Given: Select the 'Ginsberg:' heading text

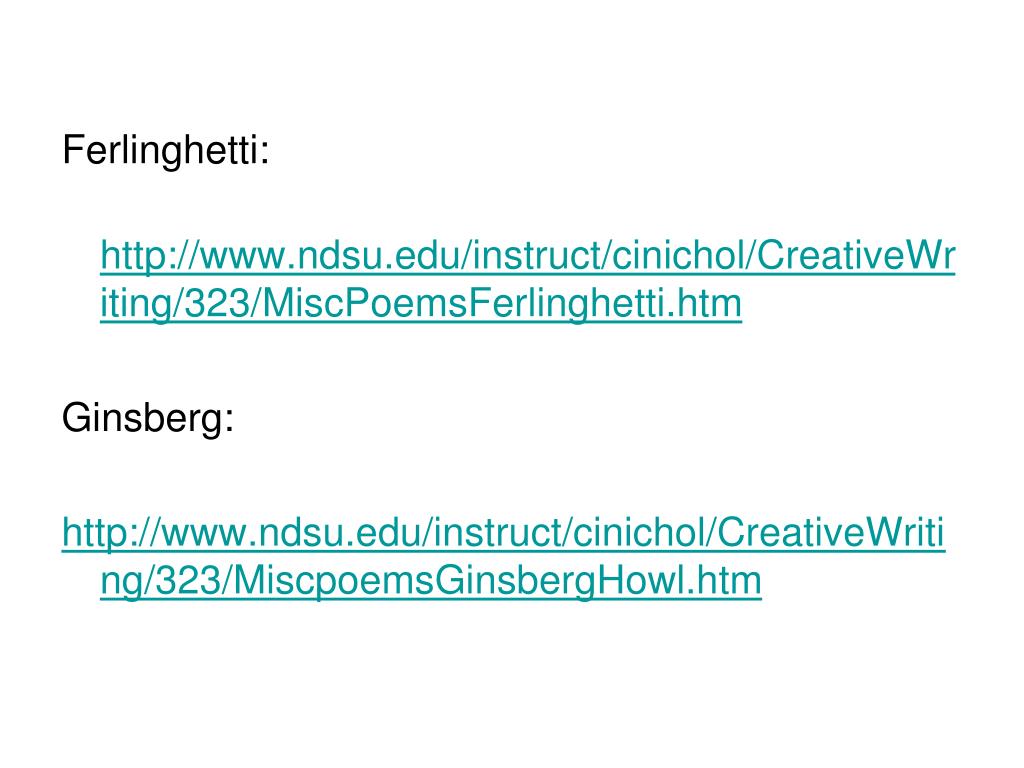Looking at the screenshot, I should click(x=148, y=418).
